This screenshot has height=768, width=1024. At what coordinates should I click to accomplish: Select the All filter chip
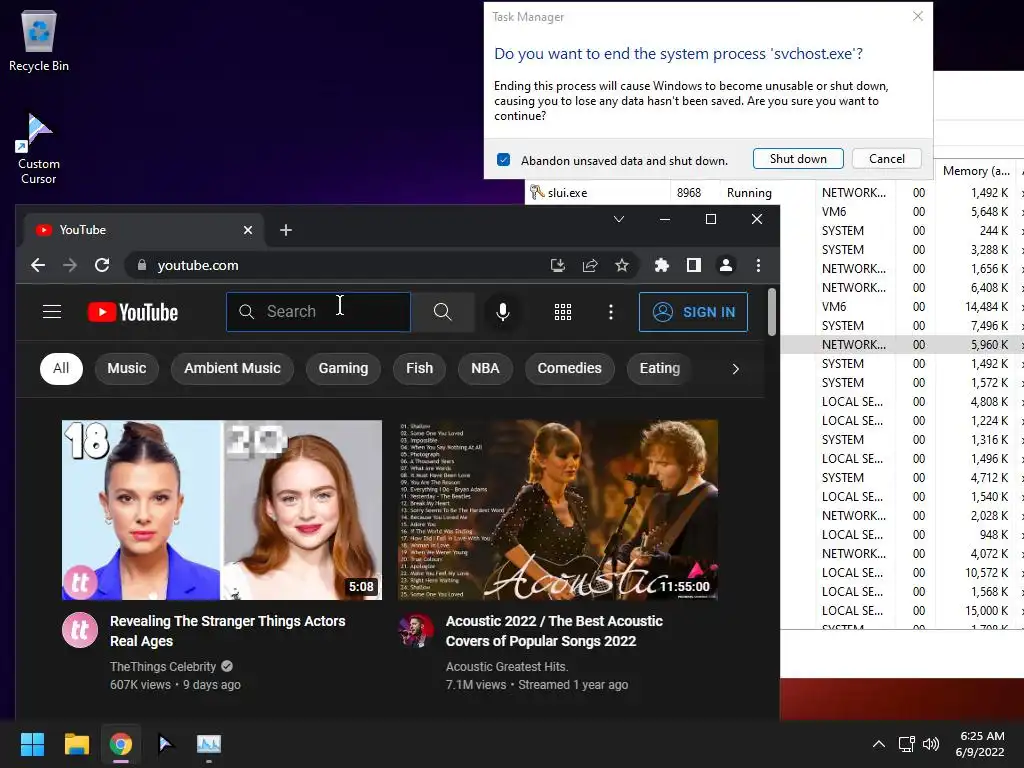61,368
